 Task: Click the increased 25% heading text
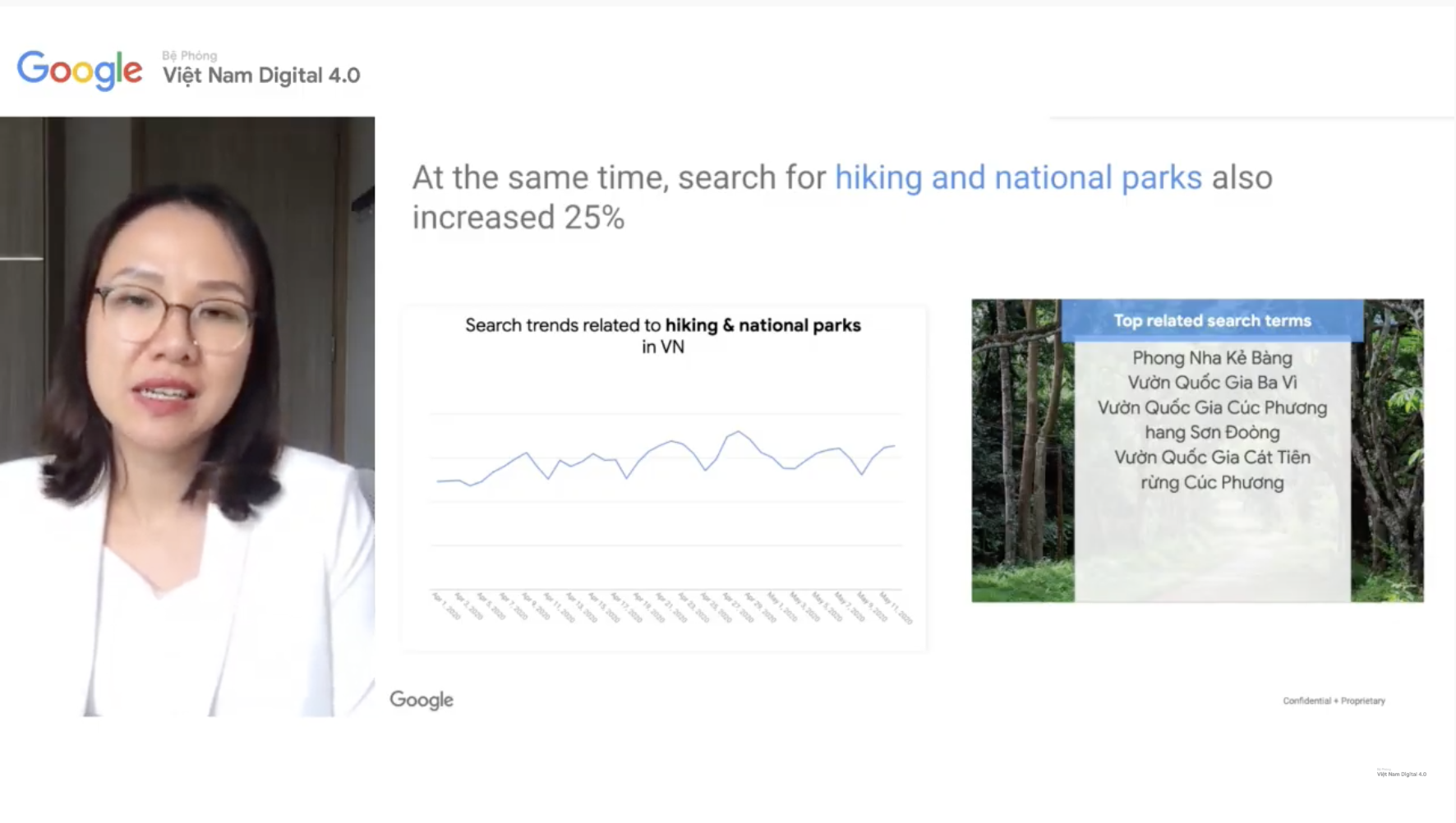tap(518, 218)
